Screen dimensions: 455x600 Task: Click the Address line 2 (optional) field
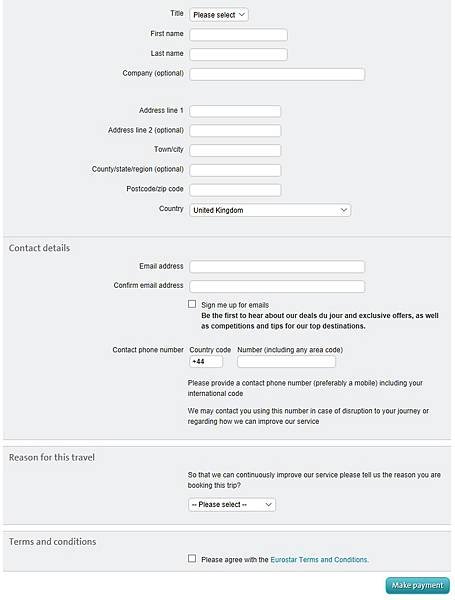click(x=235, y=131)
